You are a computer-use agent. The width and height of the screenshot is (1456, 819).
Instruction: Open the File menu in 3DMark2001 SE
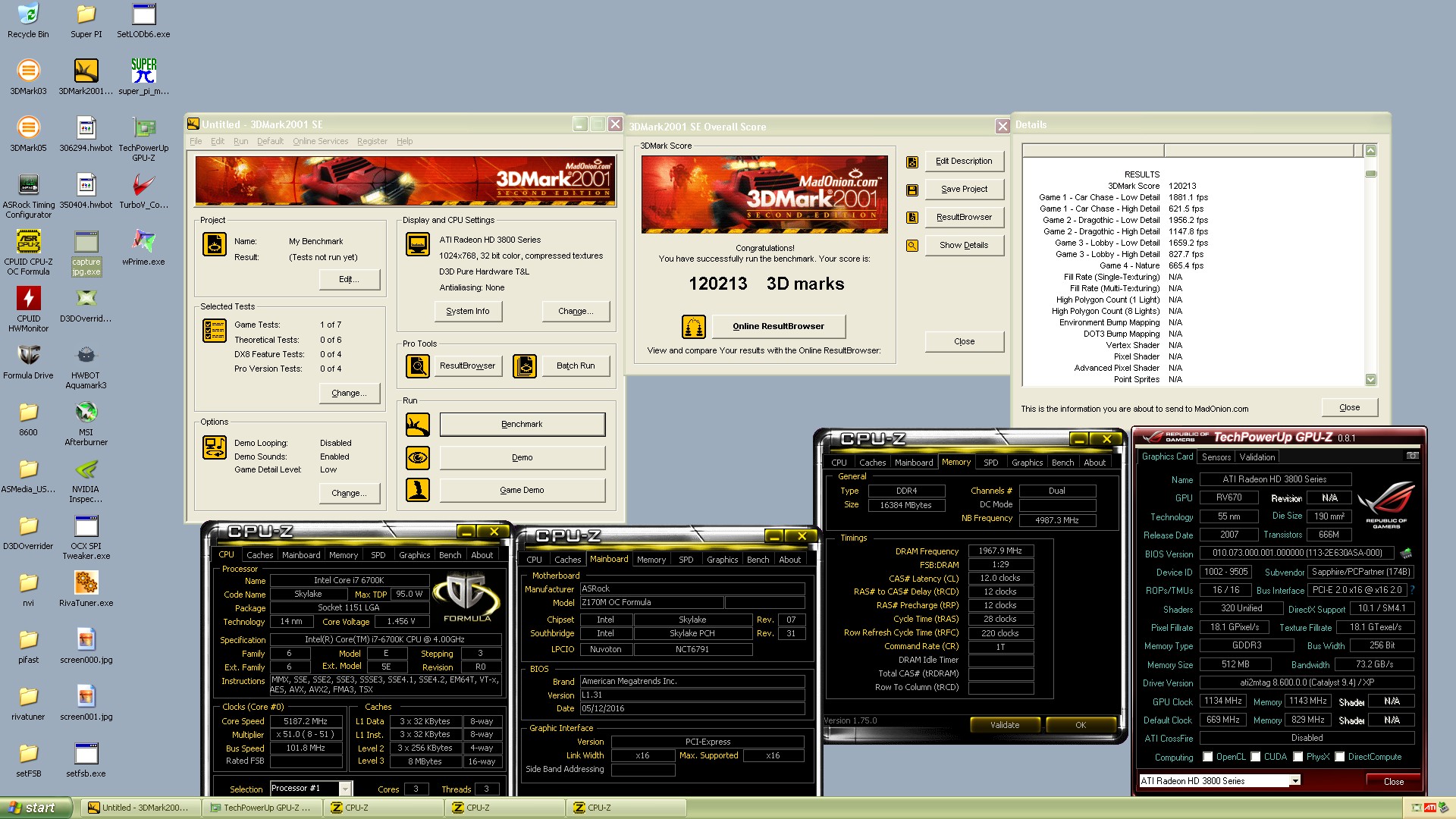196,141
